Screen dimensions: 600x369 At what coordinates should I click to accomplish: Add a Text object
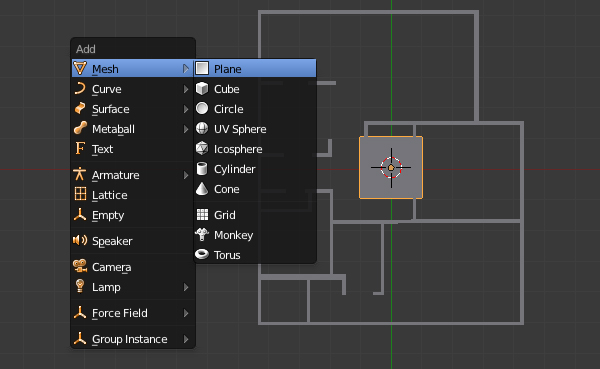click(x=133, y=149)
